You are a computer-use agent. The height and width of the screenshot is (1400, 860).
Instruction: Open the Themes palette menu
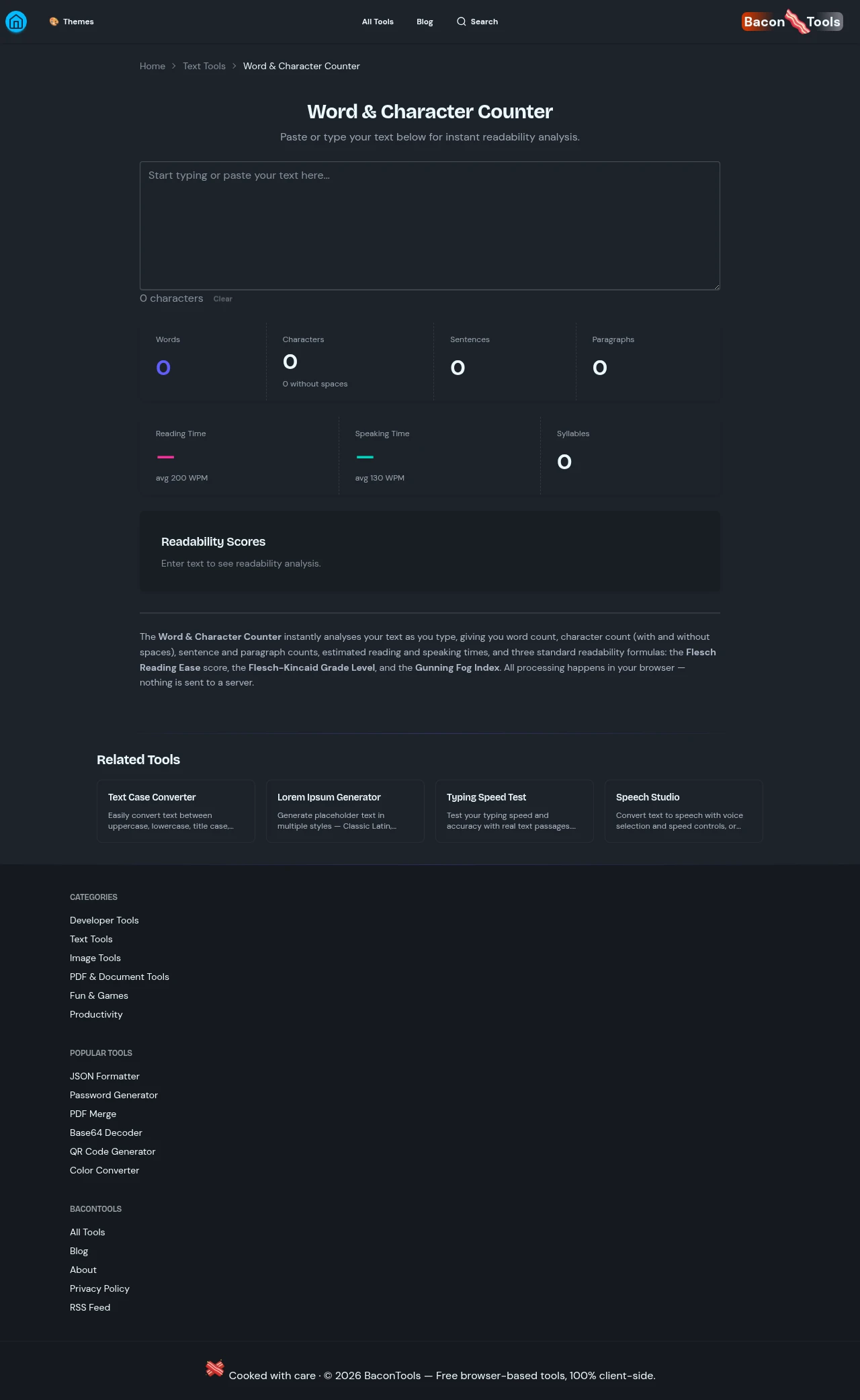(x=71, y=22)
